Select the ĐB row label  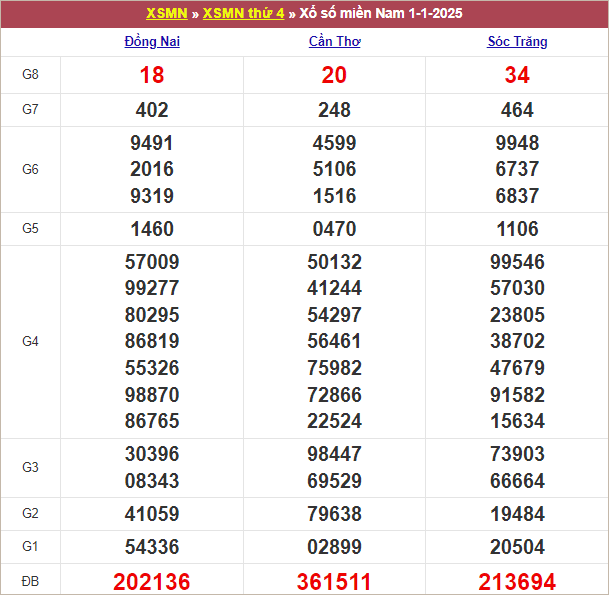(x=30, y=581)
